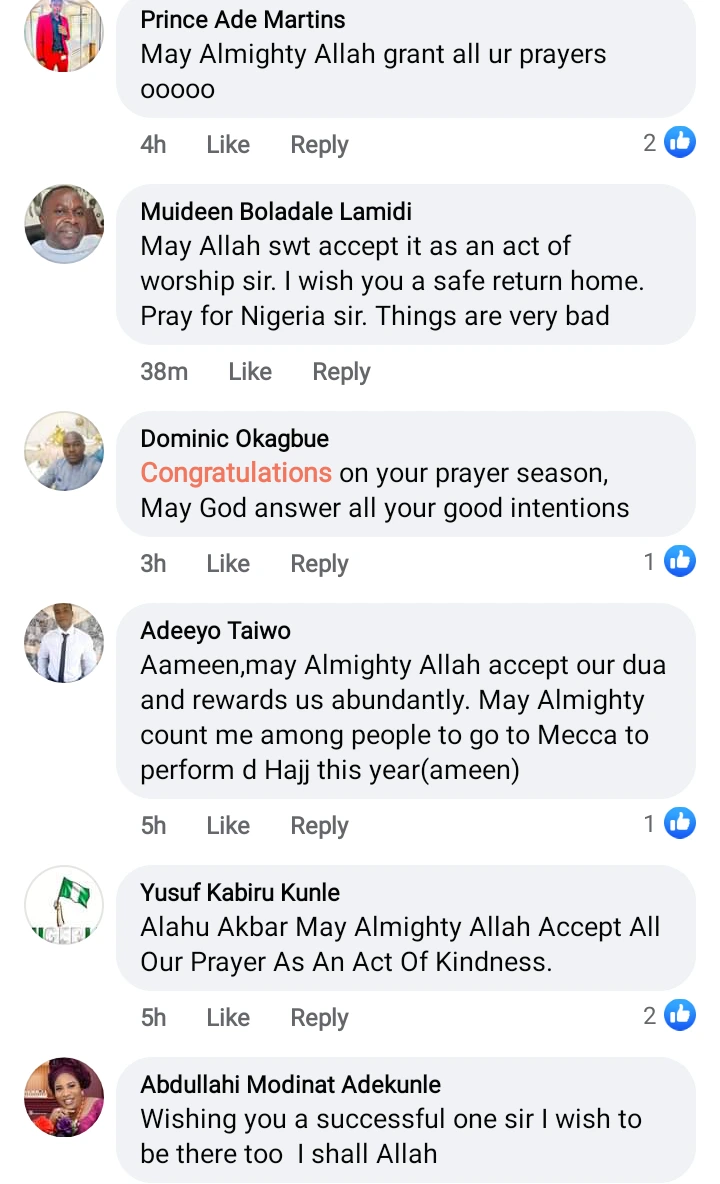Like Prince Ade Martins' comment
Image resolution: width=720 pixels, height=1184 pixels.
(228, 145)
